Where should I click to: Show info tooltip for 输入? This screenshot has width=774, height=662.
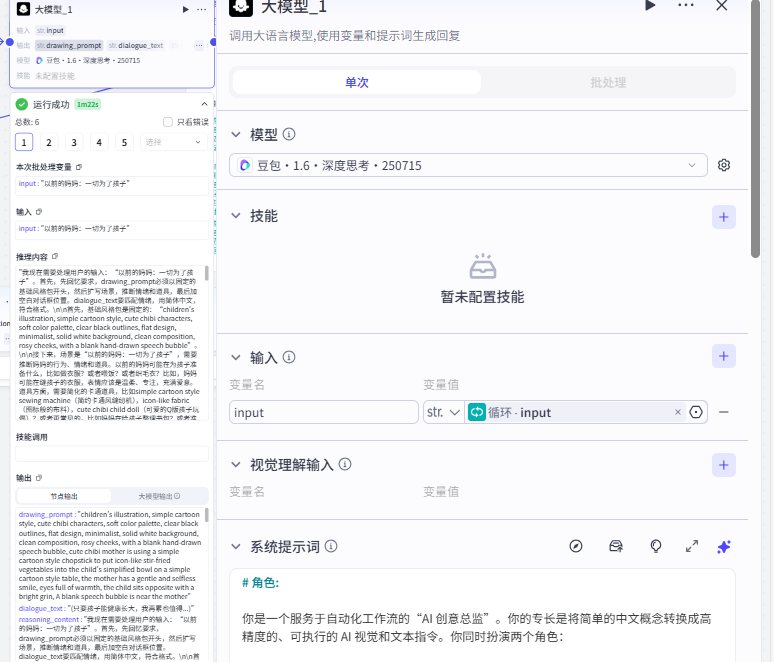[x=289, y=356]
